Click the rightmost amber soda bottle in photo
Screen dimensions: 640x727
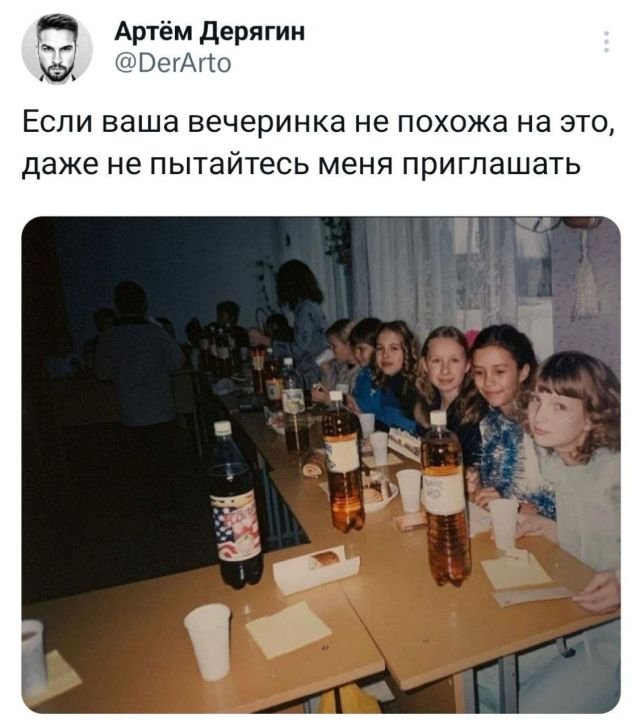446,499
